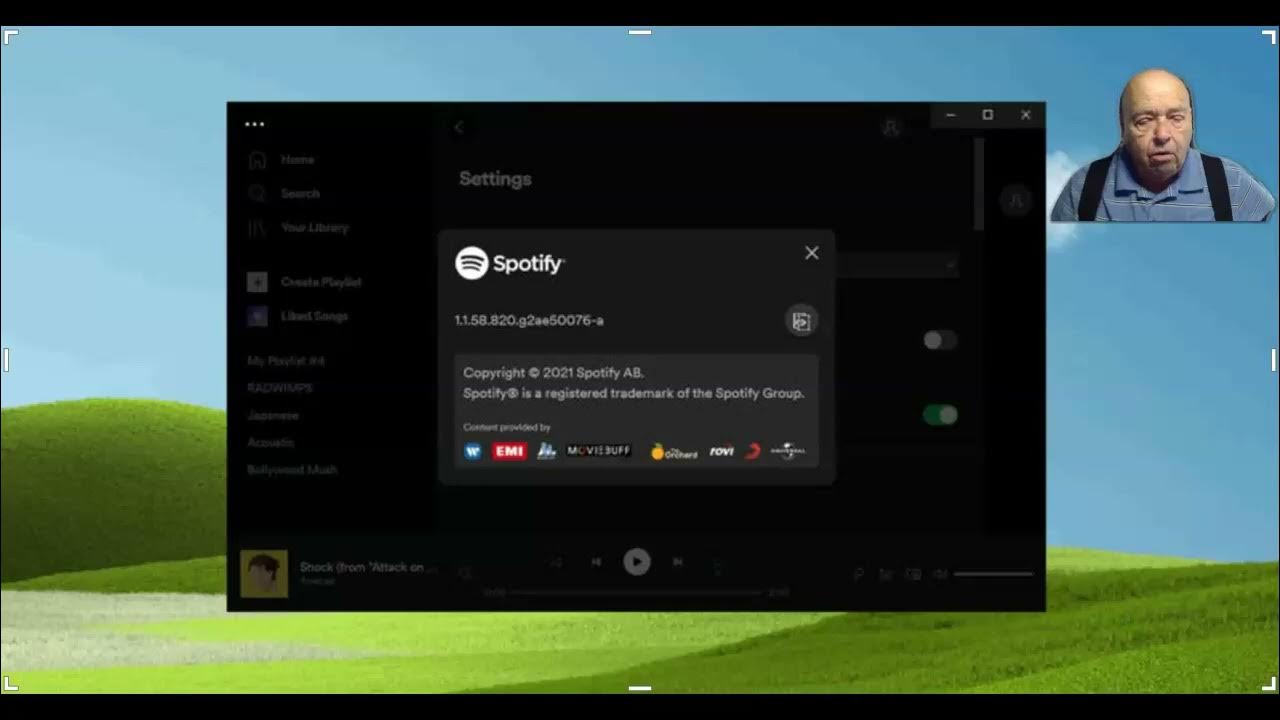Click The Orchard provider logo

tap(674, 451)
